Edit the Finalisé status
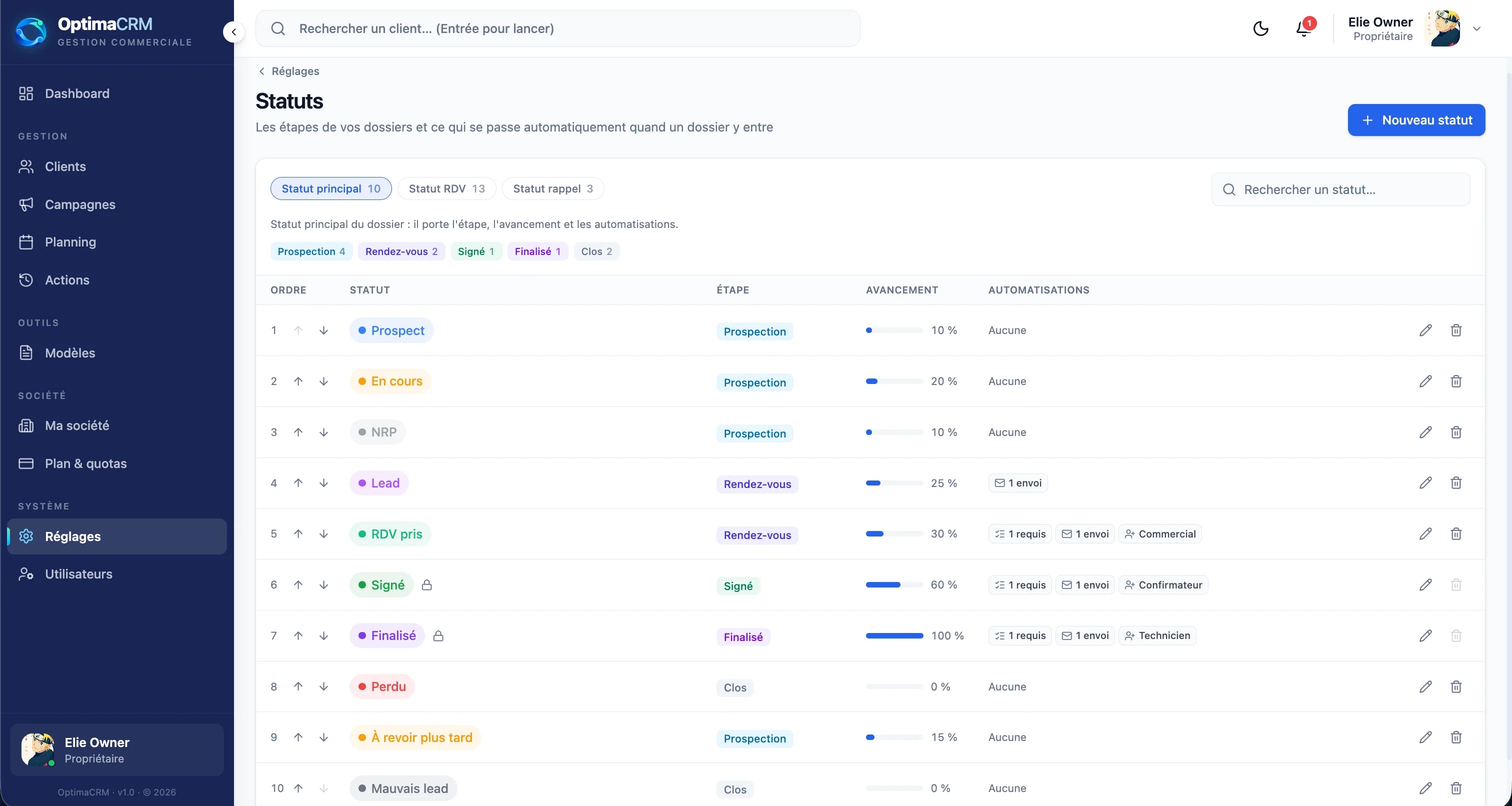The image size is (1512, 806). click(x=1425, y=635)
